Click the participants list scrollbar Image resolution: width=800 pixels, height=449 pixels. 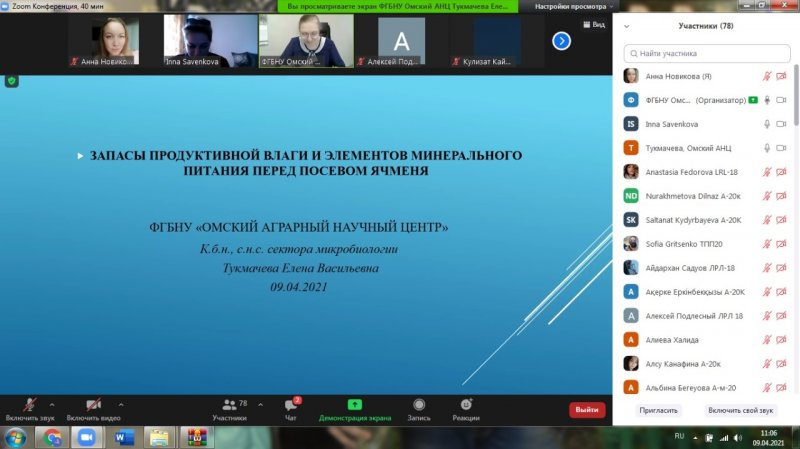pyautogui.click(x=796, y=95)
